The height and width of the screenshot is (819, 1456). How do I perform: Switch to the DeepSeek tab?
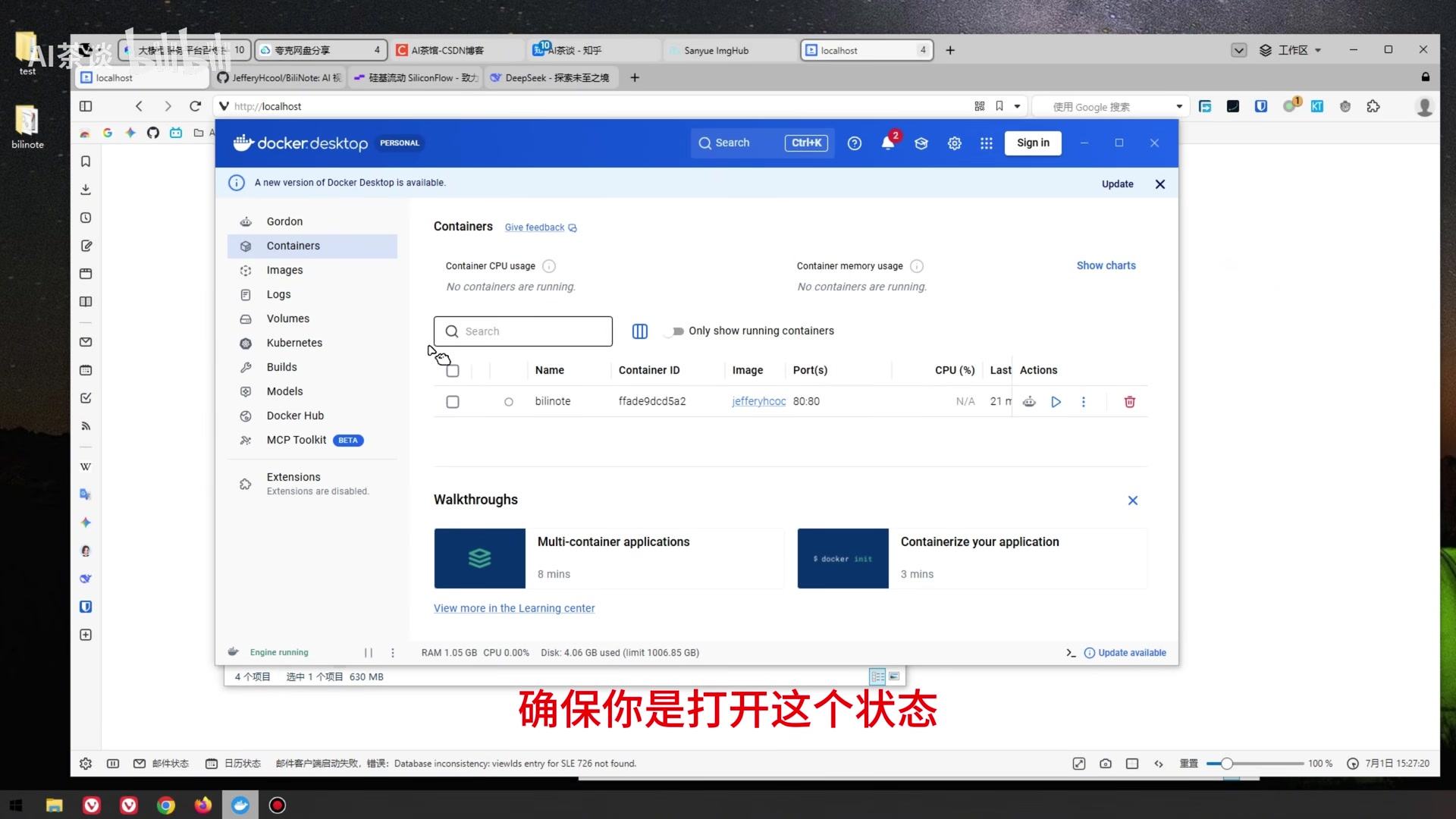click(x=551, y=77)
